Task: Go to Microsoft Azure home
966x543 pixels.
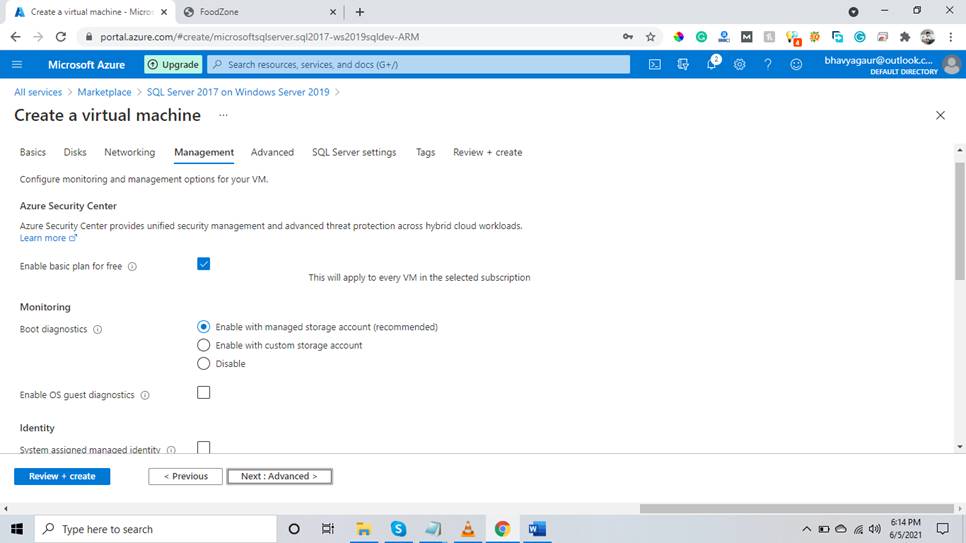Action: point(86,64)
